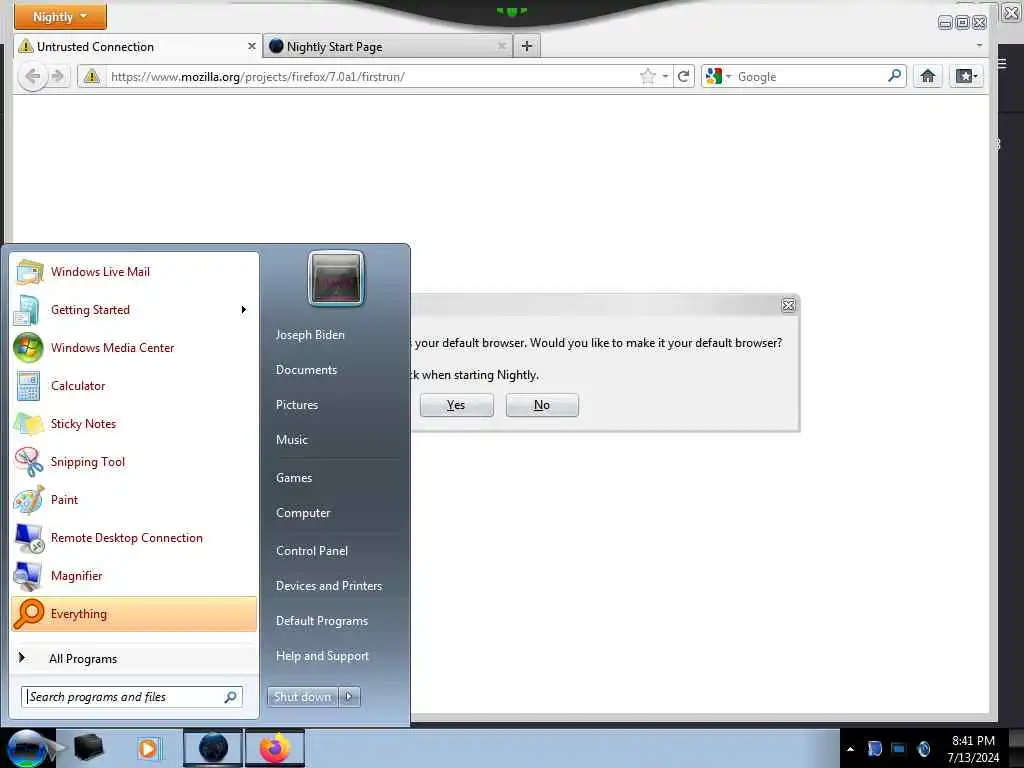
Task: Show hidden tray icons arrow
Action: pyautogui.click(x=850, y=749)
